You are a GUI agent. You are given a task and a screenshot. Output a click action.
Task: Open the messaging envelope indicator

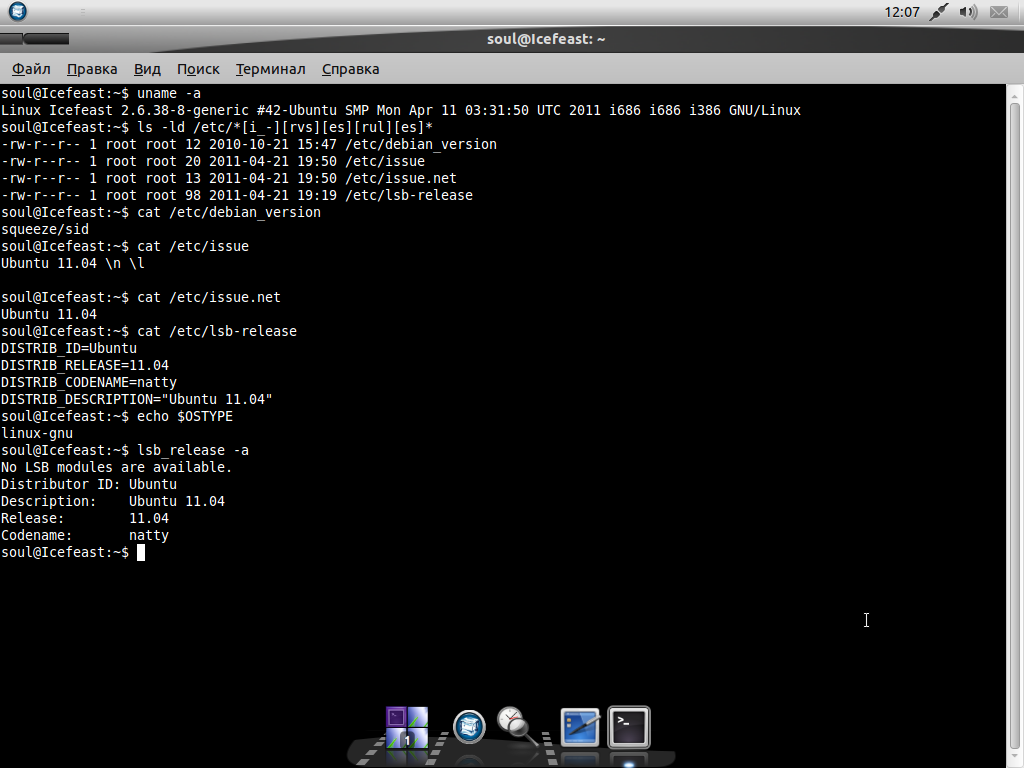(999, 12)
